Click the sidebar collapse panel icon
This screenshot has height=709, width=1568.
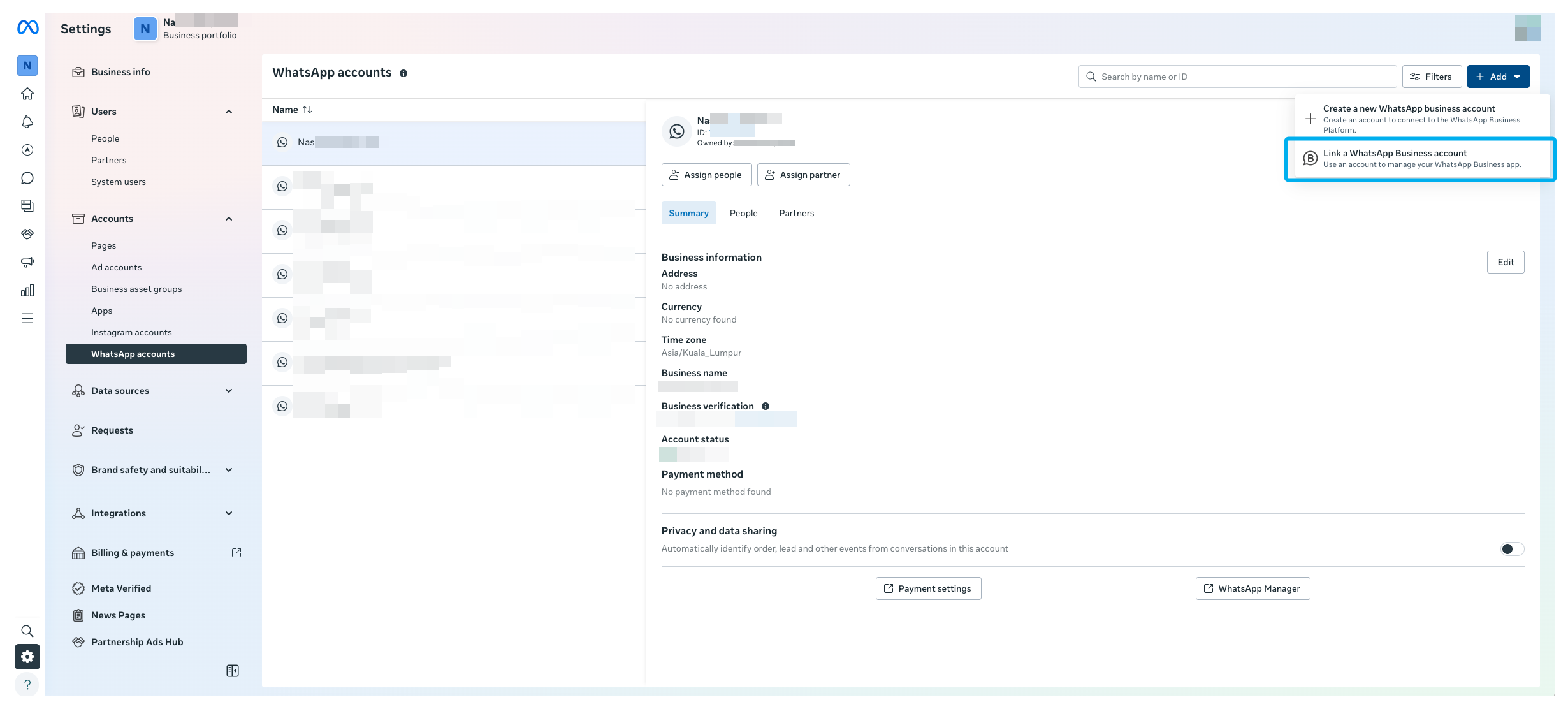coord(233,671)
